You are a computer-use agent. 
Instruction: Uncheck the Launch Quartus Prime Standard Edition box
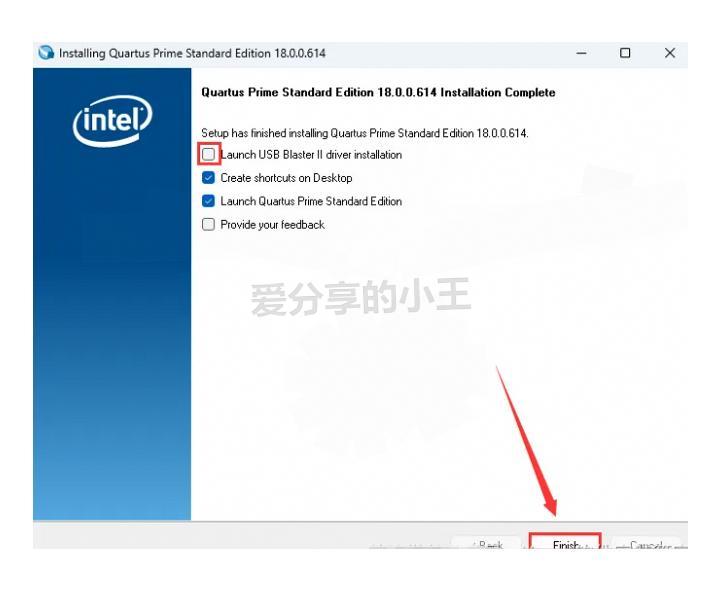tap(209, 201)
